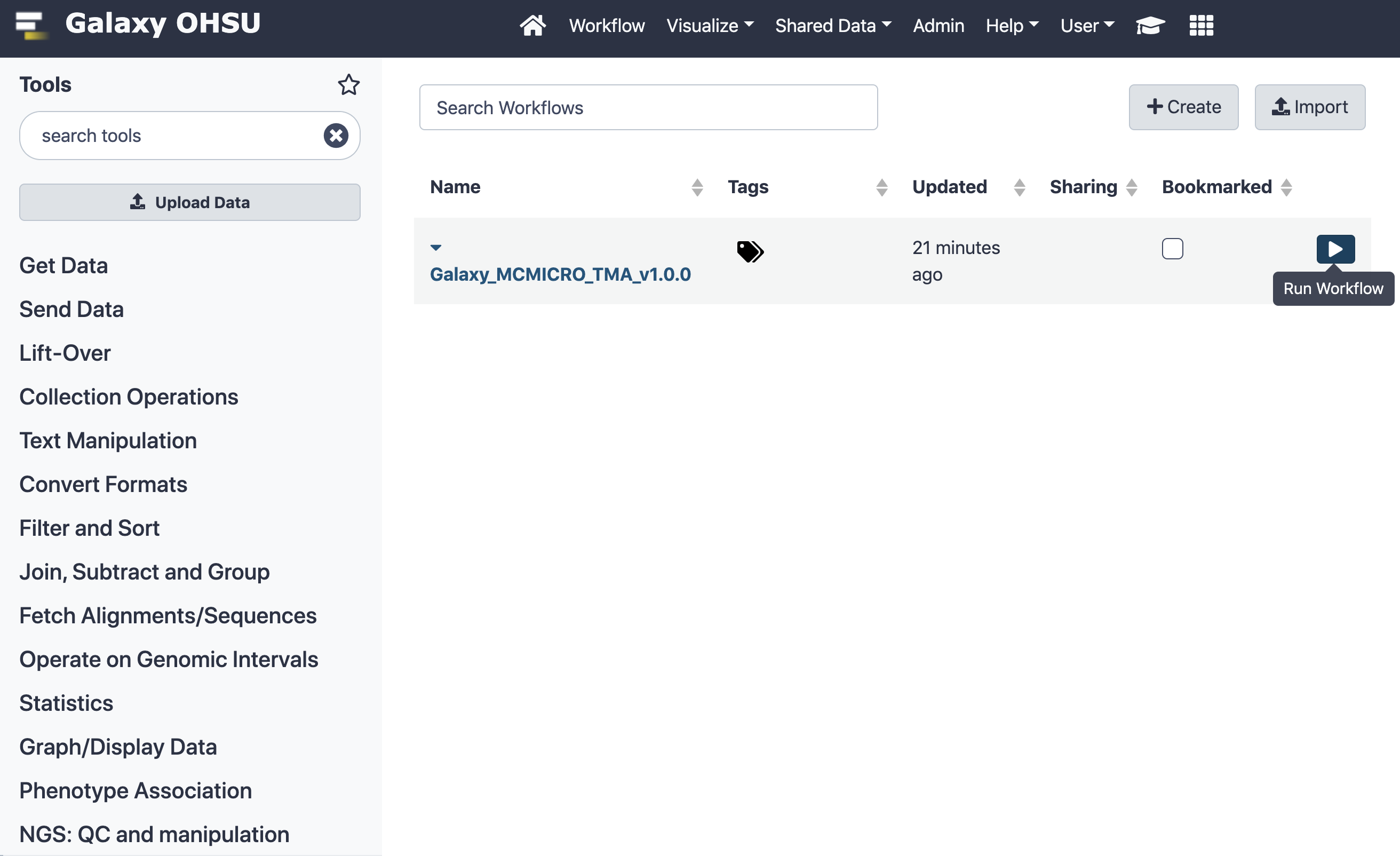Expand the Operate on Genomic Intervals section
The width and height of the screenshot is (1400, 856).
tap(169, 660)
